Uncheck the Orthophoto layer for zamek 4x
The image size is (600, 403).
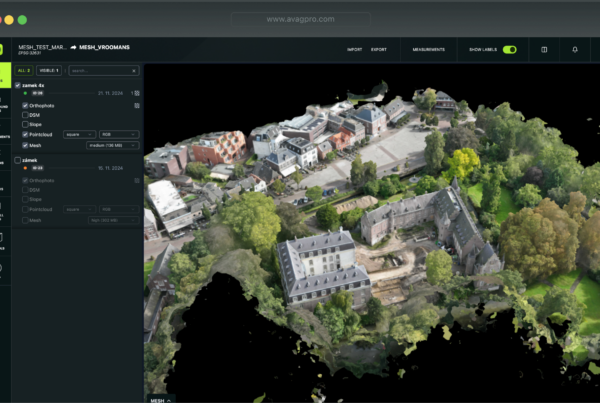click(x=25, y=104)
